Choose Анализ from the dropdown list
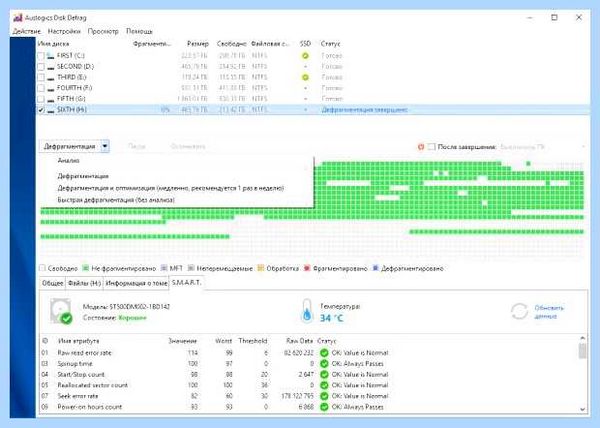 68,161
